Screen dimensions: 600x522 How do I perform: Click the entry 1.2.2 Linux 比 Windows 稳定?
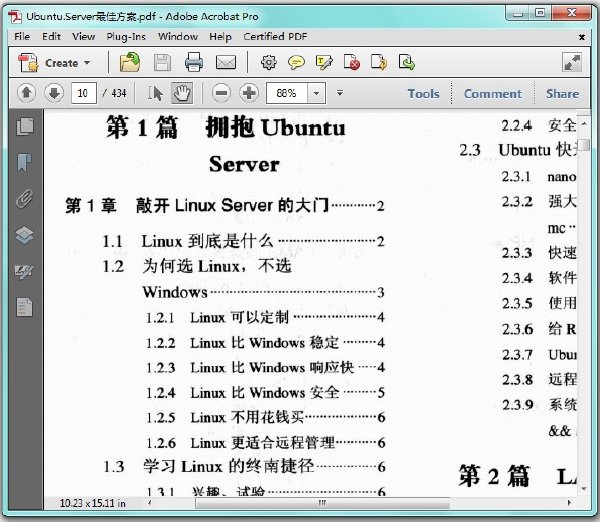coord(265,343)
